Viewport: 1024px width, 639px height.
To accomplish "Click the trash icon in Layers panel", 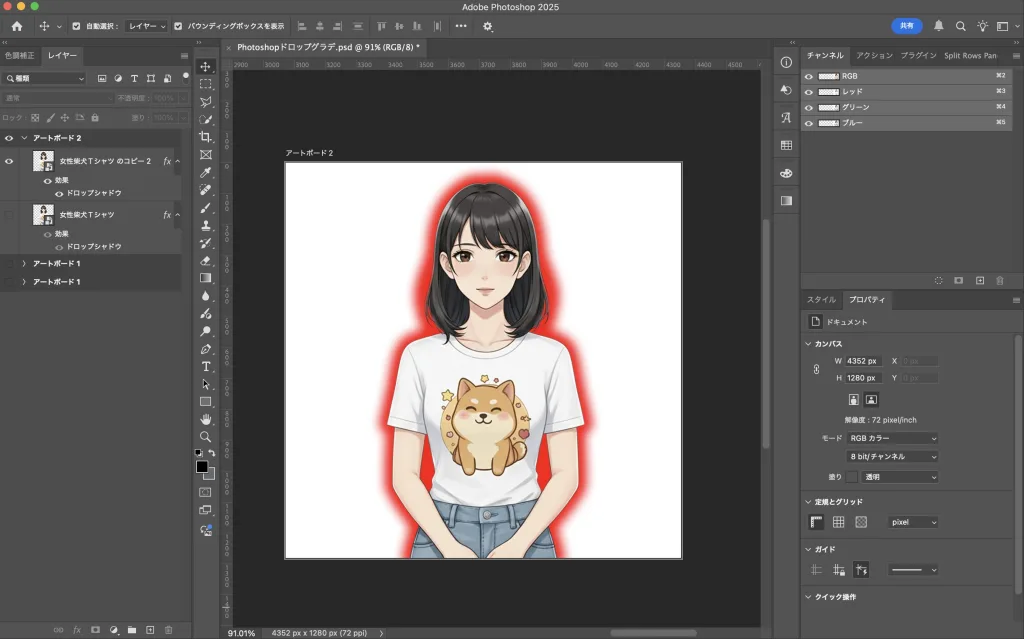I will 168,630.
